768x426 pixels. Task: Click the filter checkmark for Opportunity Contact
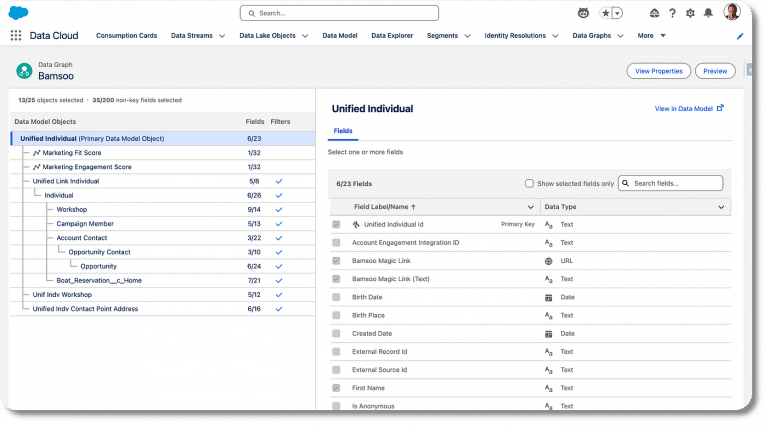[279, 252]
